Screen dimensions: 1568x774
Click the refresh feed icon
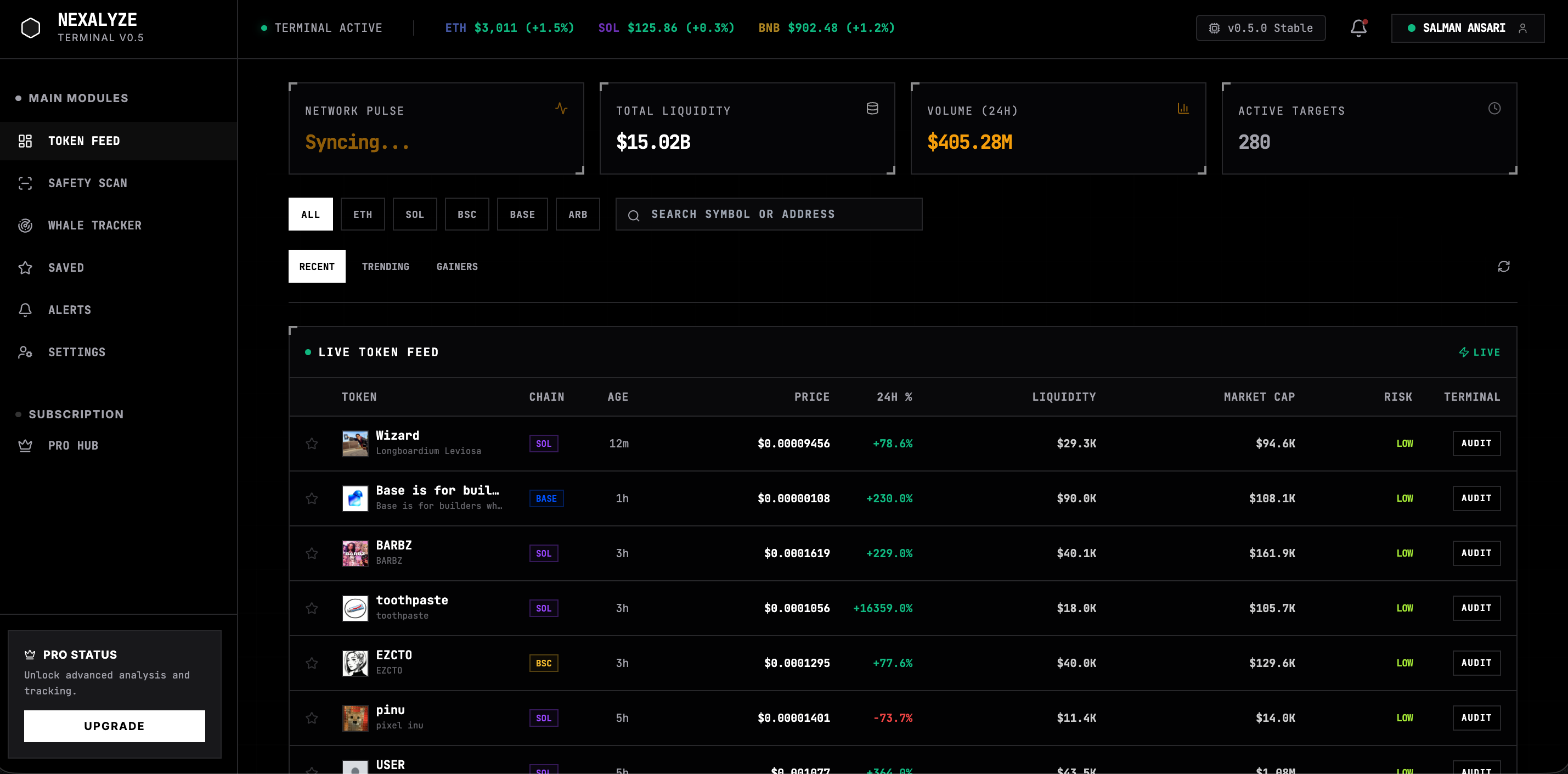1503,267
